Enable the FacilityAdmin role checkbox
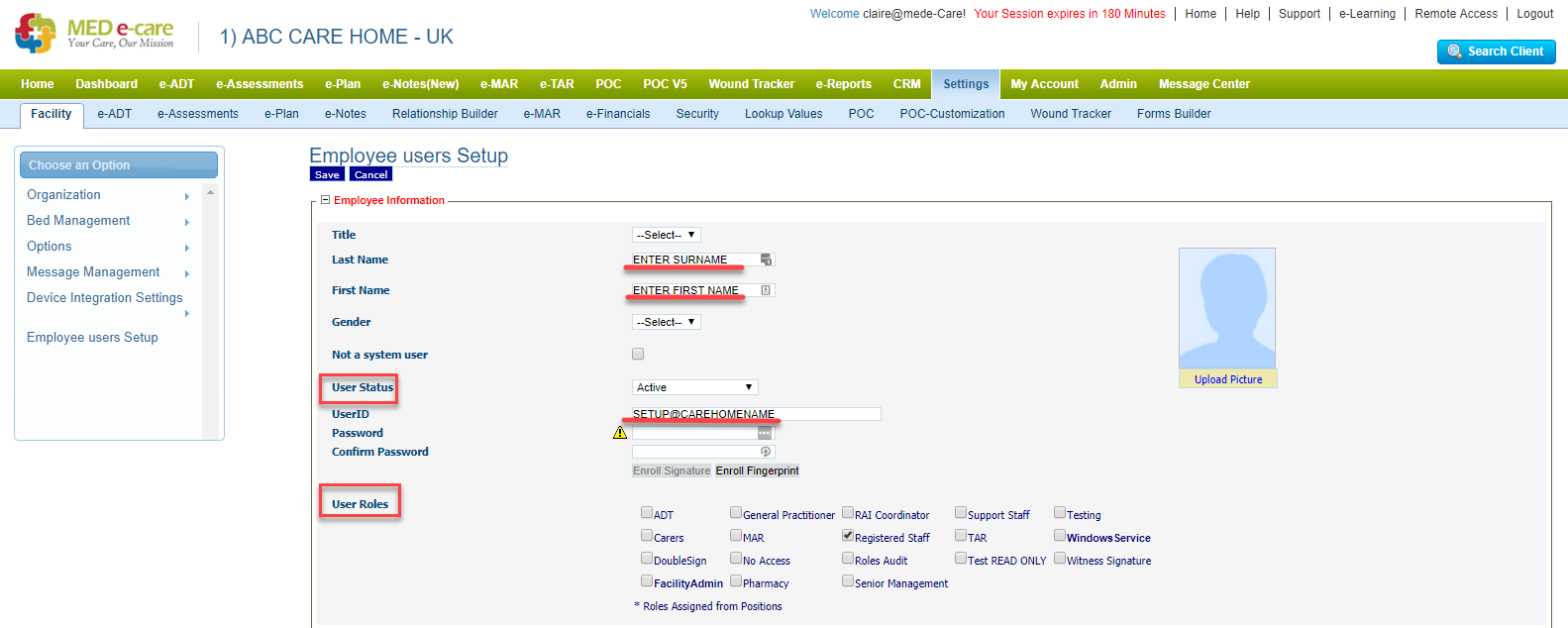The width and height of the screenshot is (1568, 628). tap(647, 581)
